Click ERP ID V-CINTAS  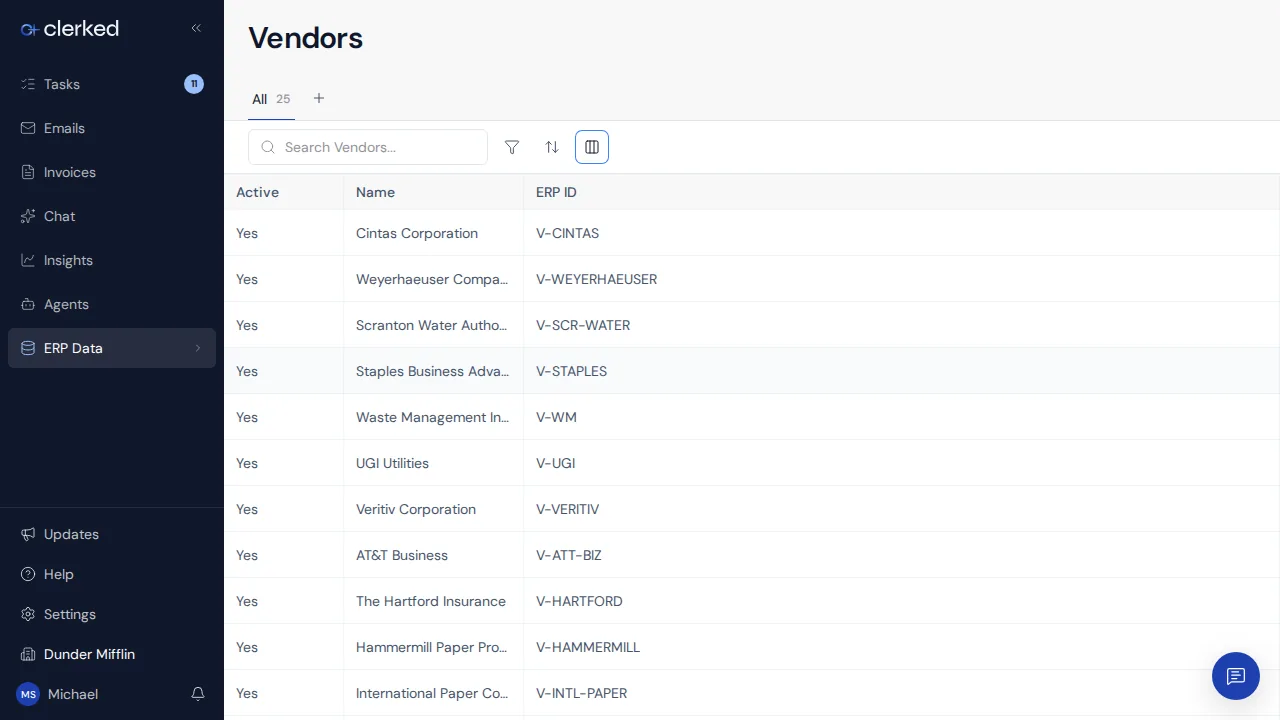click(567, 233)
